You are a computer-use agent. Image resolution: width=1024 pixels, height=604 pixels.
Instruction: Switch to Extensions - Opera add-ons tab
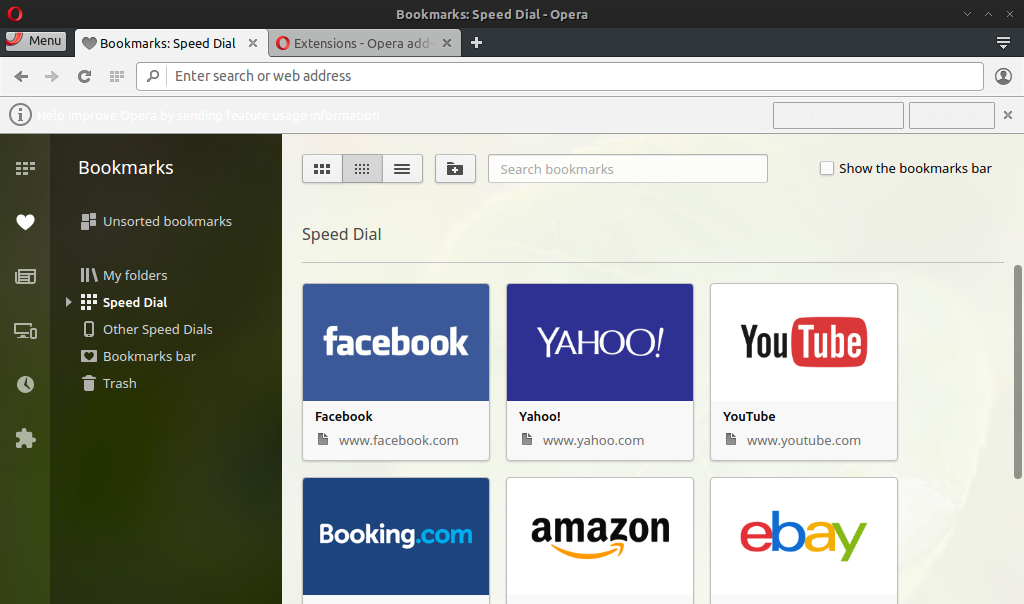[x=362, y=43]
